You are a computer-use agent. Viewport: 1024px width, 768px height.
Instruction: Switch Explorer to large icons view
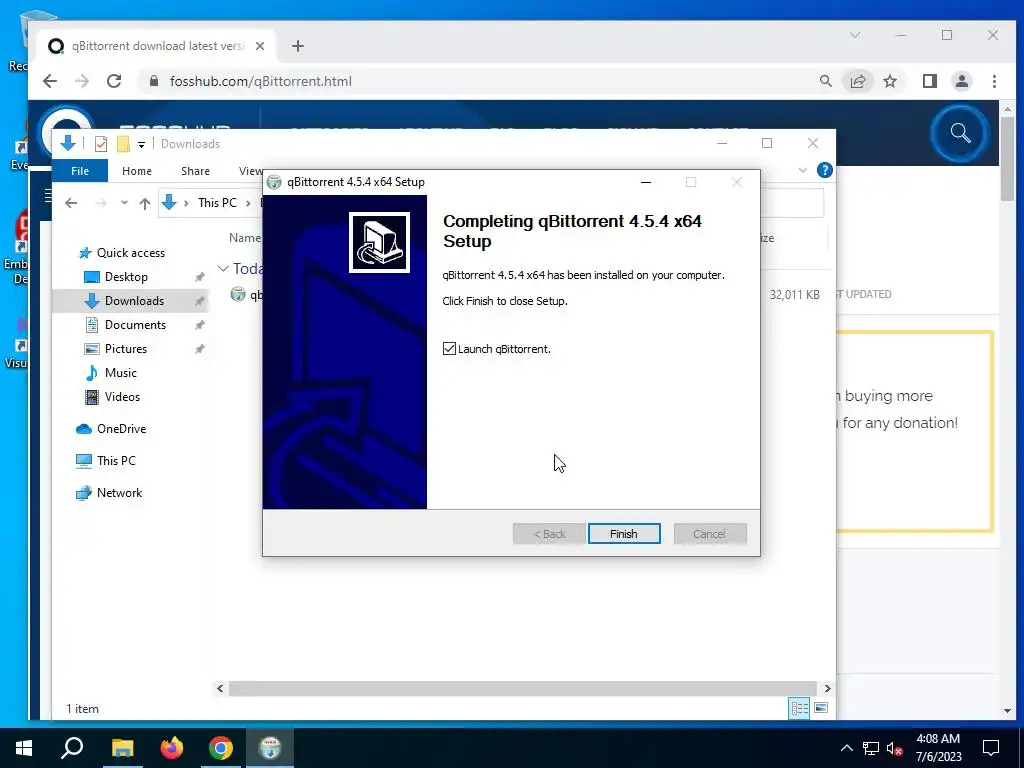coord(821,709)
